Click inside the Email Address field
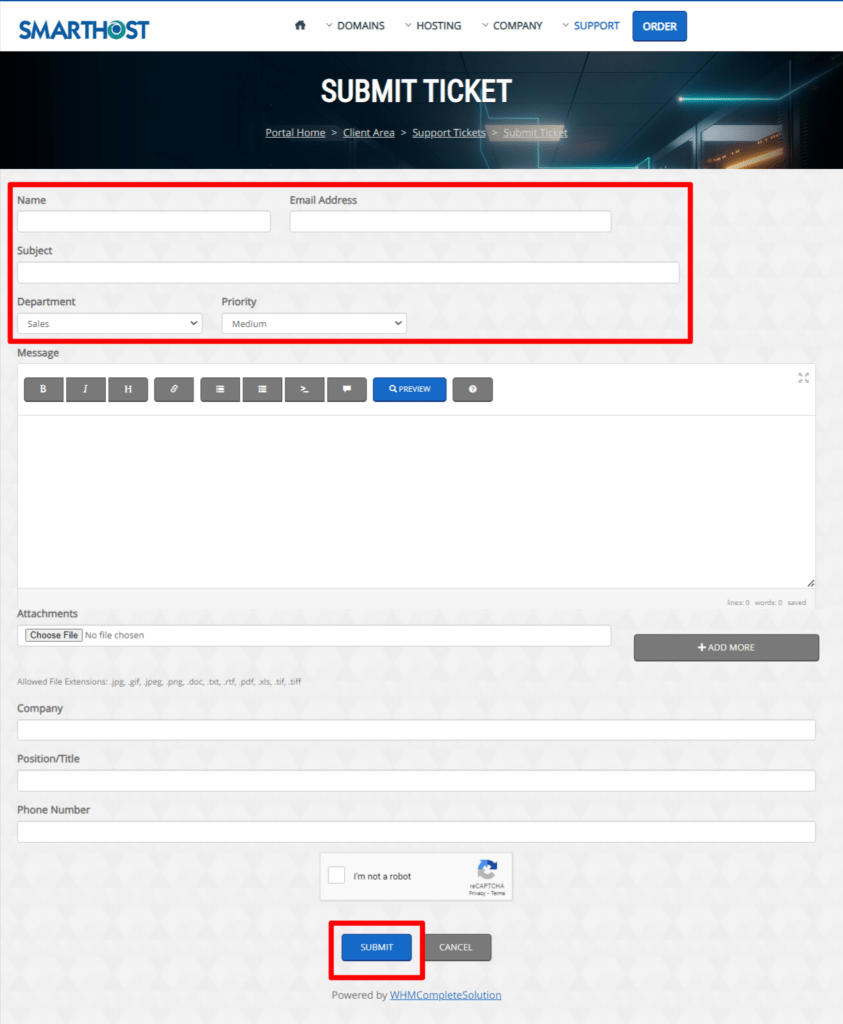This screenshot has height=1024, width=843. click(449, 221)
